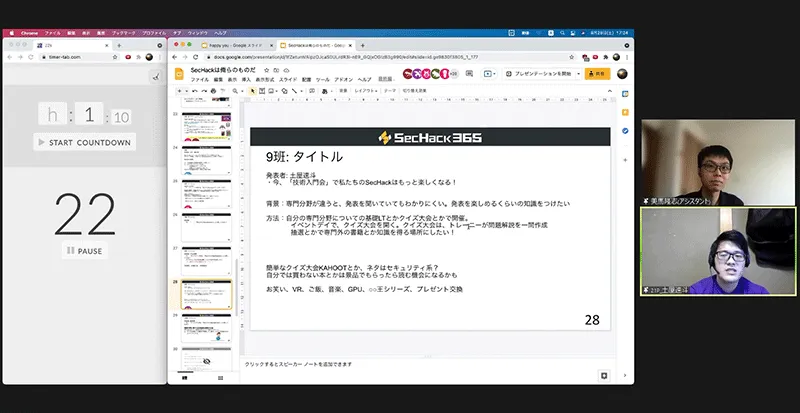The height and width of the screenshot is (413, 800).
Task: Reload the Google Slides browser page
Action: pyautogui.click(x=195, y=57)
